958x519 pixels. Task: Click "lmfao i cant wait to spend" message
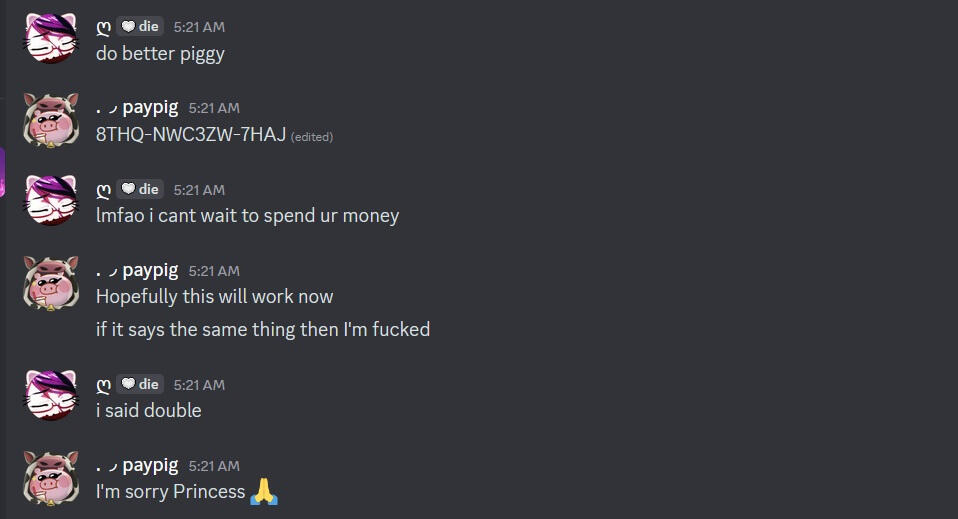[x=247, y=216]
